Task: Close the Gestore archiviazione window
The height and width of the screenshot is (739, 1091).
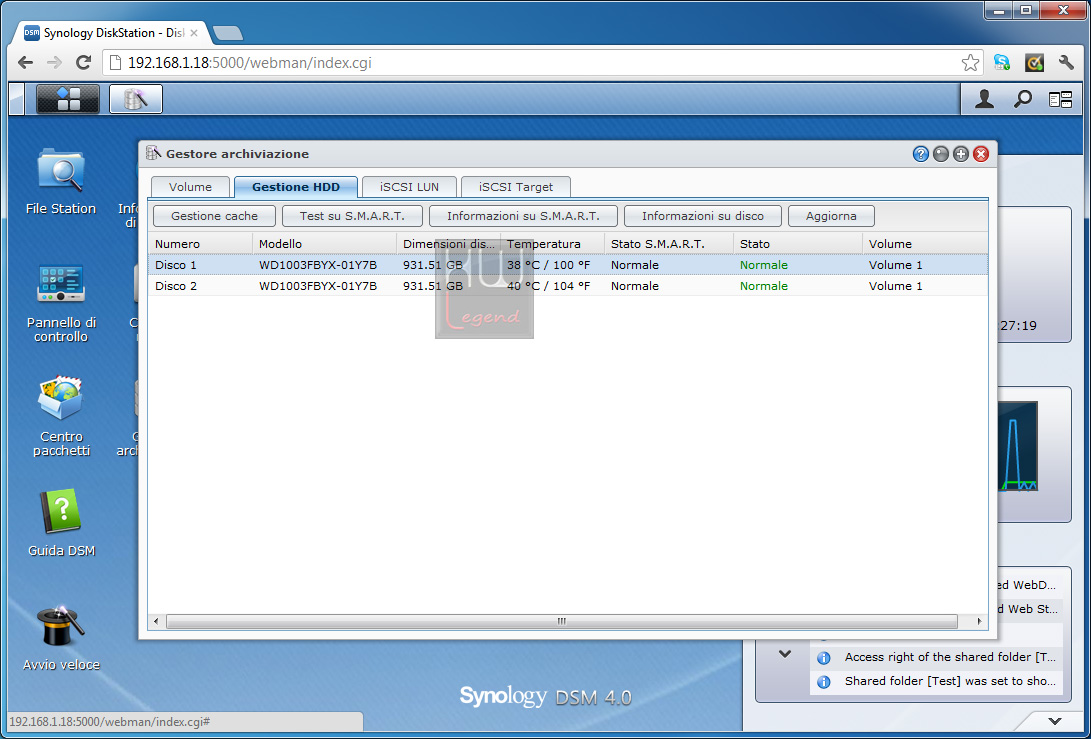Action: coord(981,154)
